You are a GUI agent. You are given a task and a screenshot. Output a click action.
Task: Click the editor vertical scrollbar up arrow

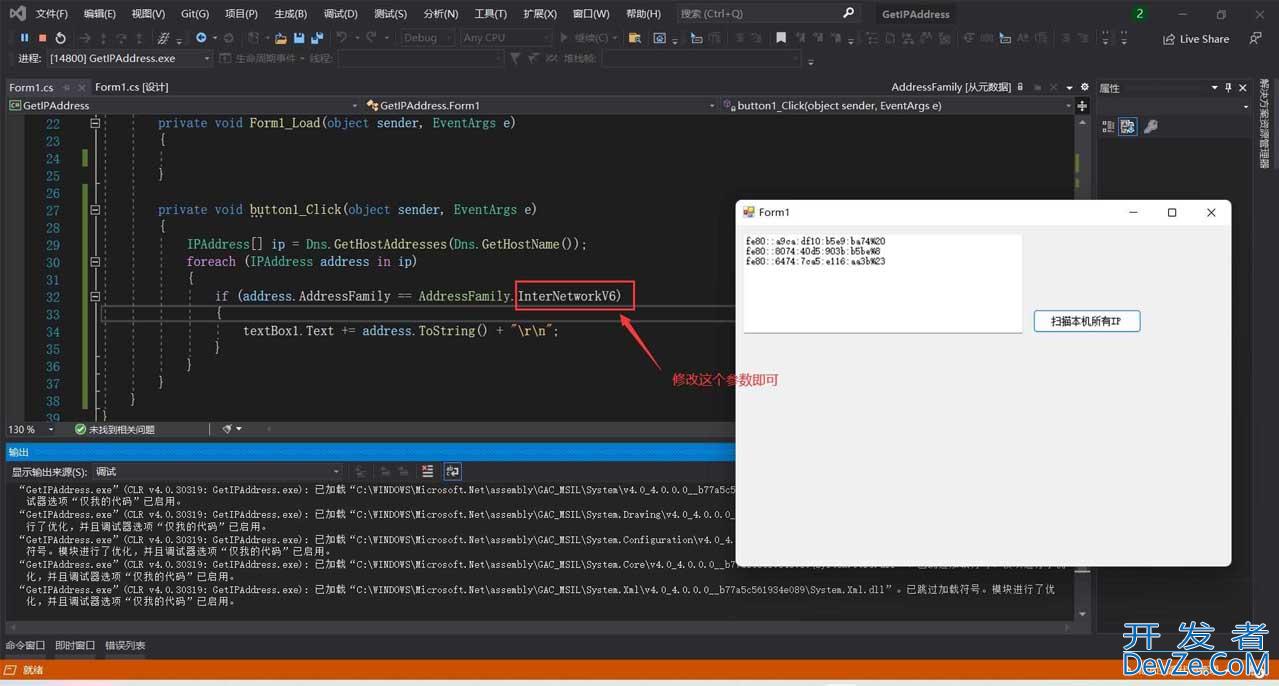coord(1082,123)
